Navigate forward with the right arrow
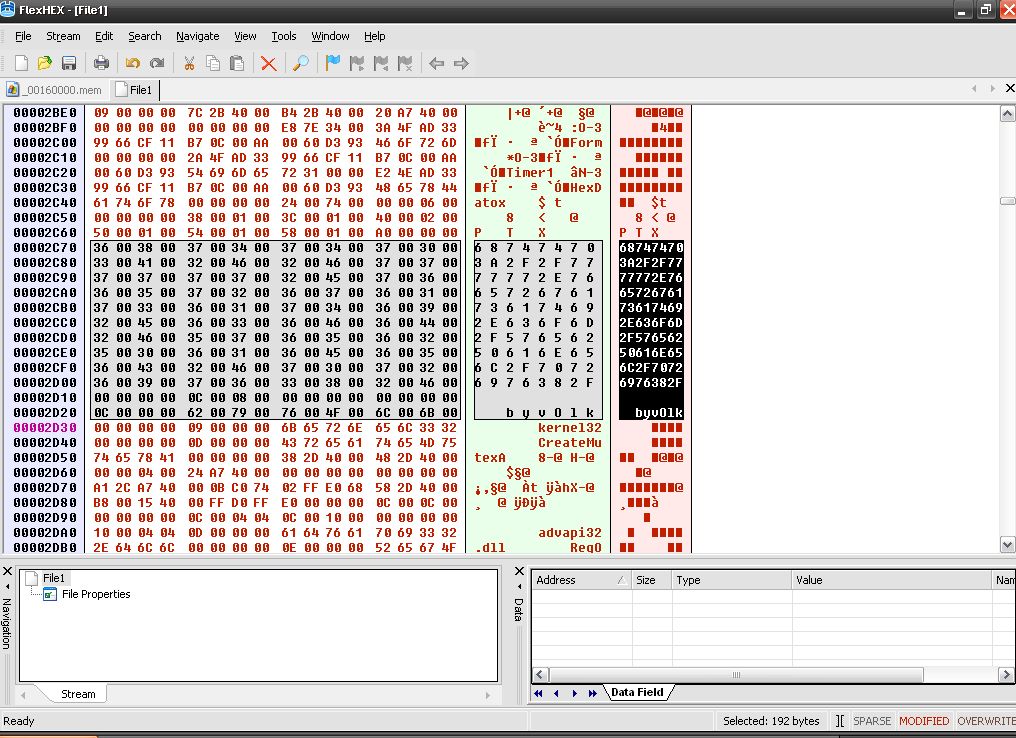 (x=461, y=63)
